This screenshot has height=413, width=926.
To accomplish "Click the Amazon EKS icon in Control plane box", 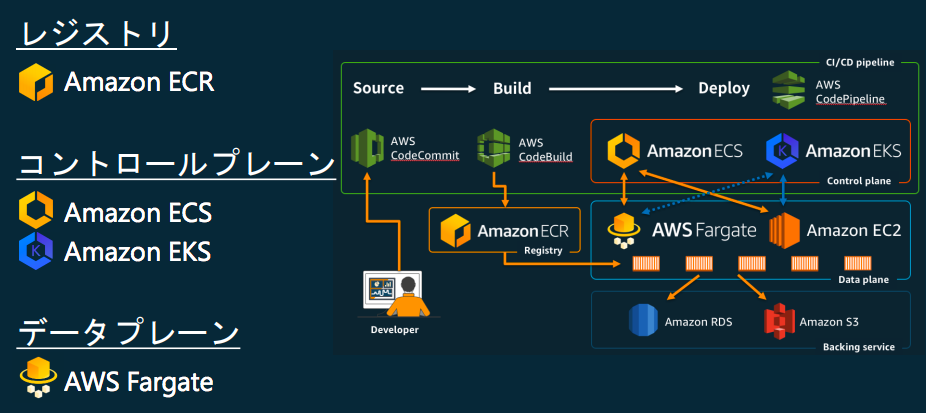I will click(782, 151).
